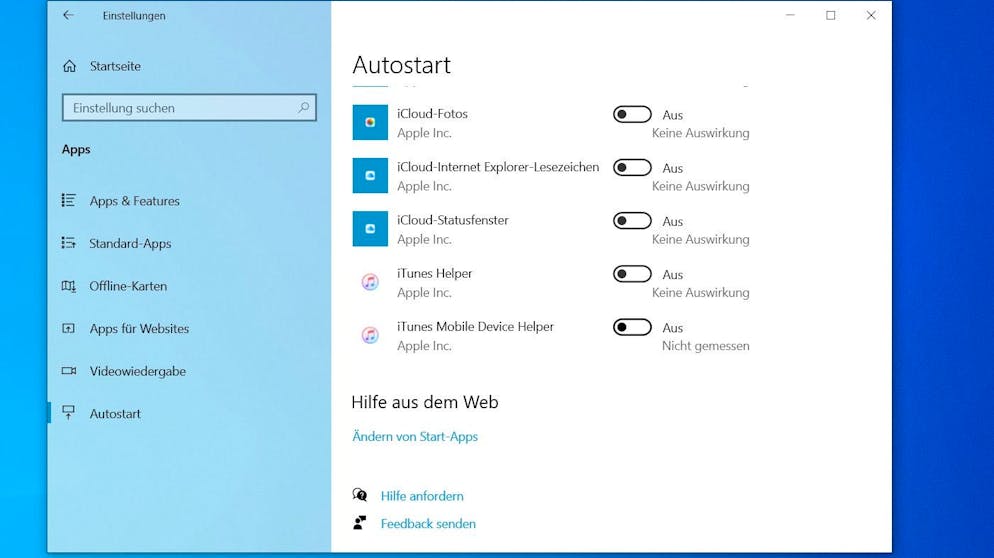
Task: Click the Hilfe anfordern chat icon
Action: [359, 495]
